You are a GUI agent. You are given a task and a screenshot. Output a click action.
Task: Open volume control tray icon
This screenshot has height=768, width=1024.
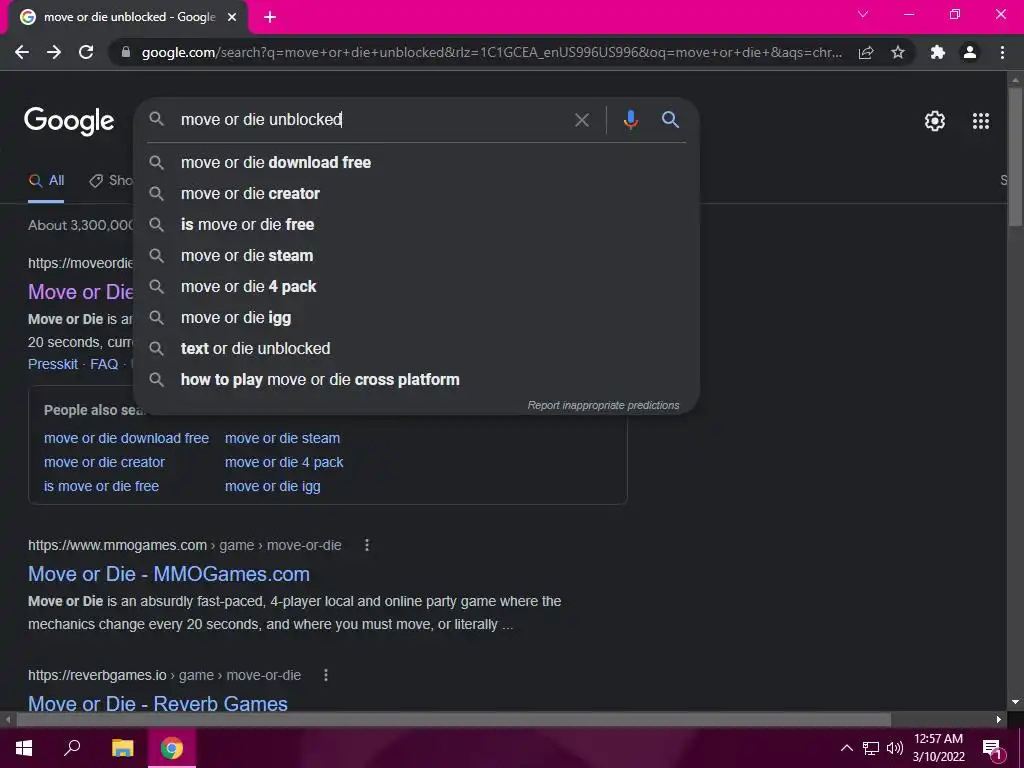click(x=895, y=748)
